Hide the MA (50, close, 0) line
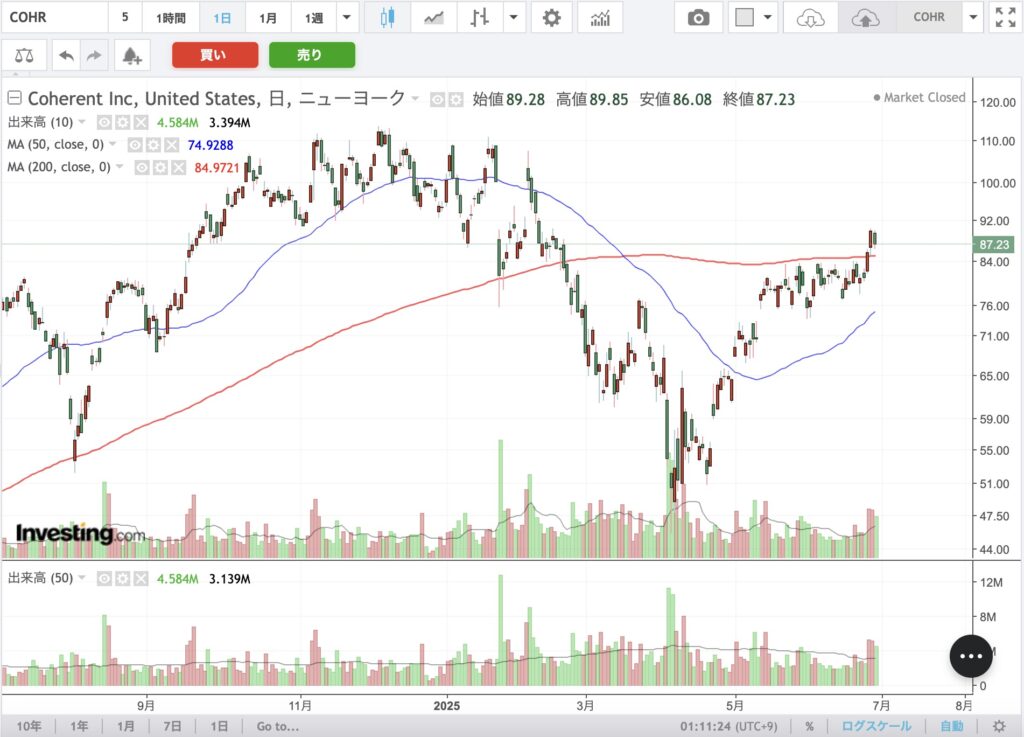 [135, 145]
